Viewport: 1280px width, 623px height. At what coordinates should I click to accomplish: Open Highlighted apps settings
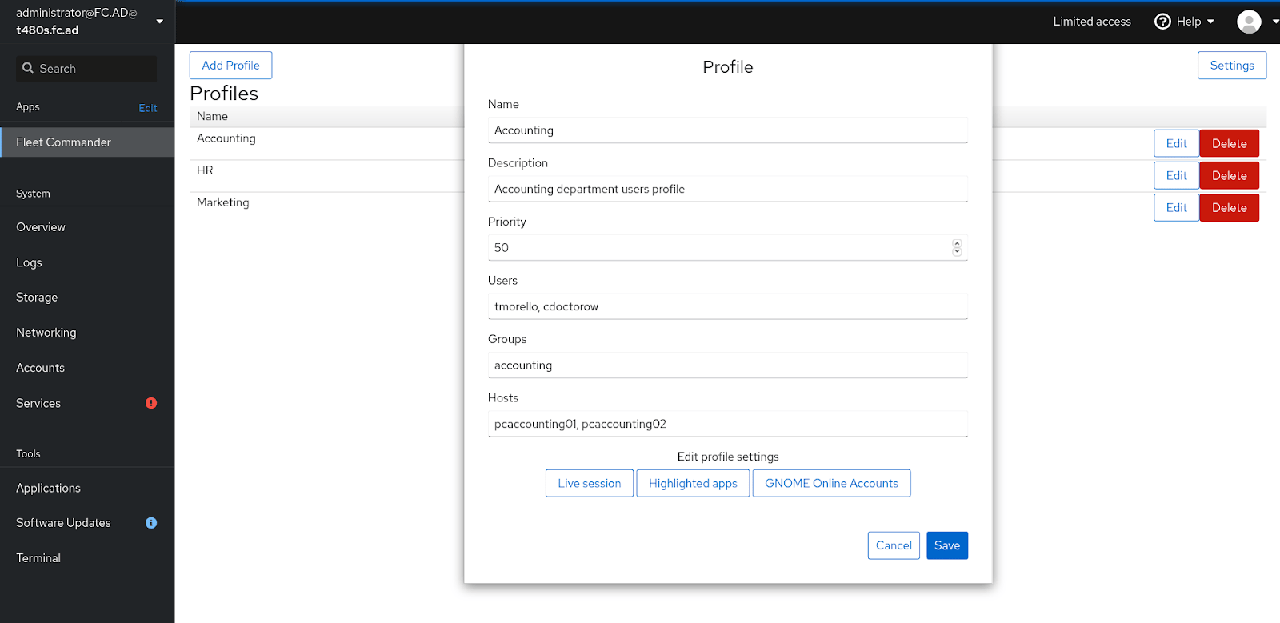coord(693,483)
